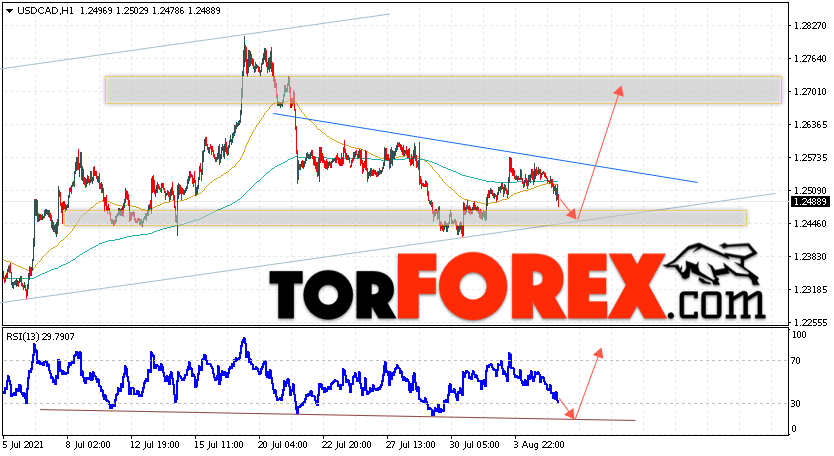The image size is (834, 456).
Task: Select the 15 Jul 11:00 time label
Action: tap(219, 444)
